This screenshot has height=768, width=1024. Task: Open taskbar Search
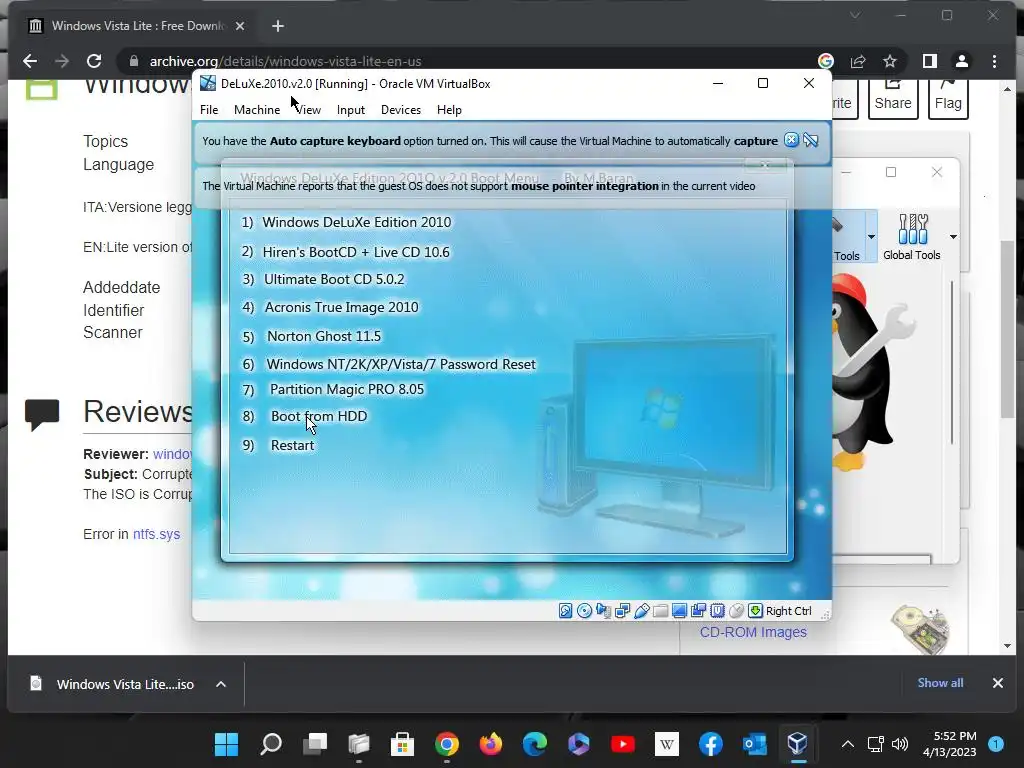[x=271, y=744]
